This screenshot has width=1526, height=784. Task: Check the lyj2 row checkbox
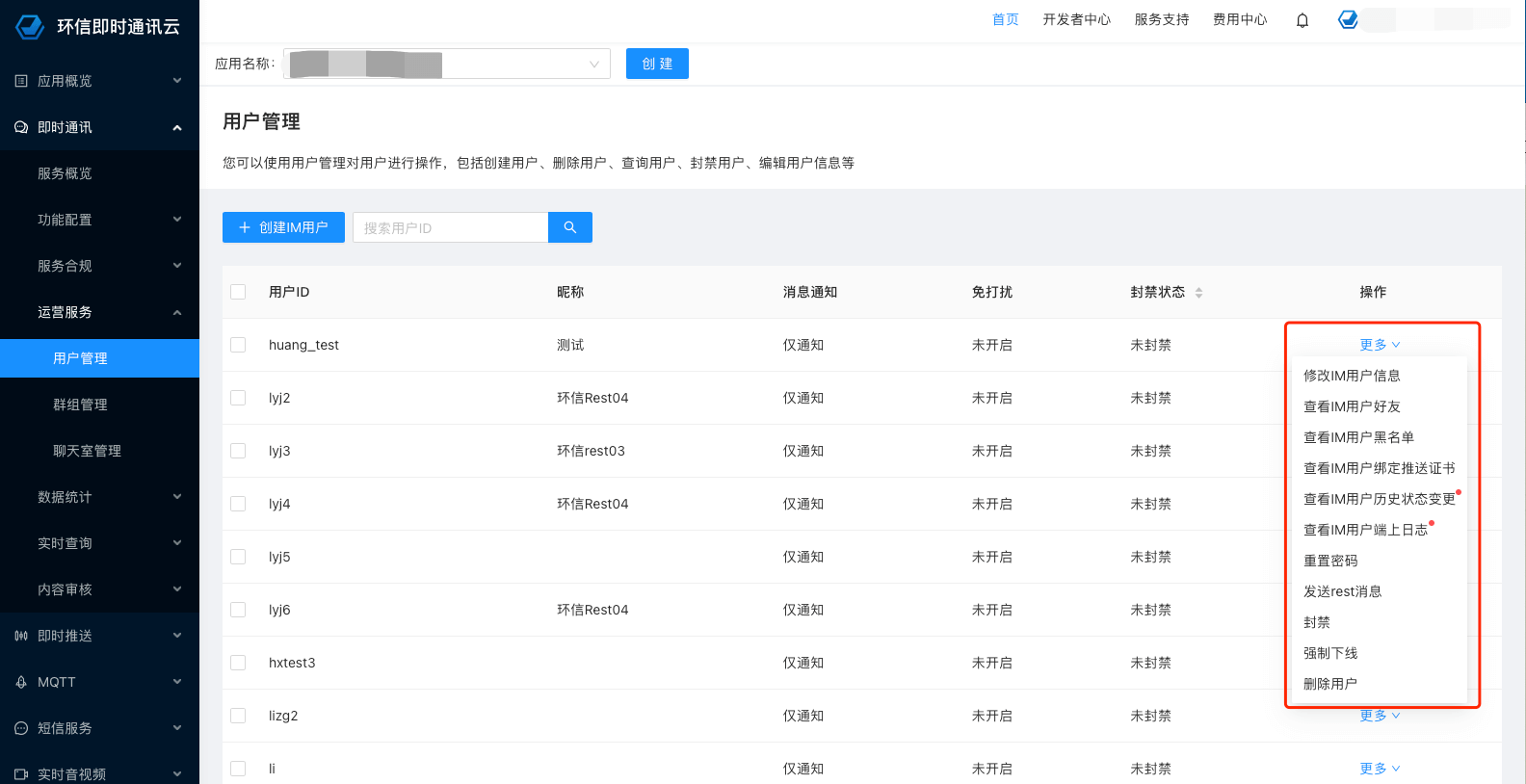pyautogui.click(x=238, y=398)
